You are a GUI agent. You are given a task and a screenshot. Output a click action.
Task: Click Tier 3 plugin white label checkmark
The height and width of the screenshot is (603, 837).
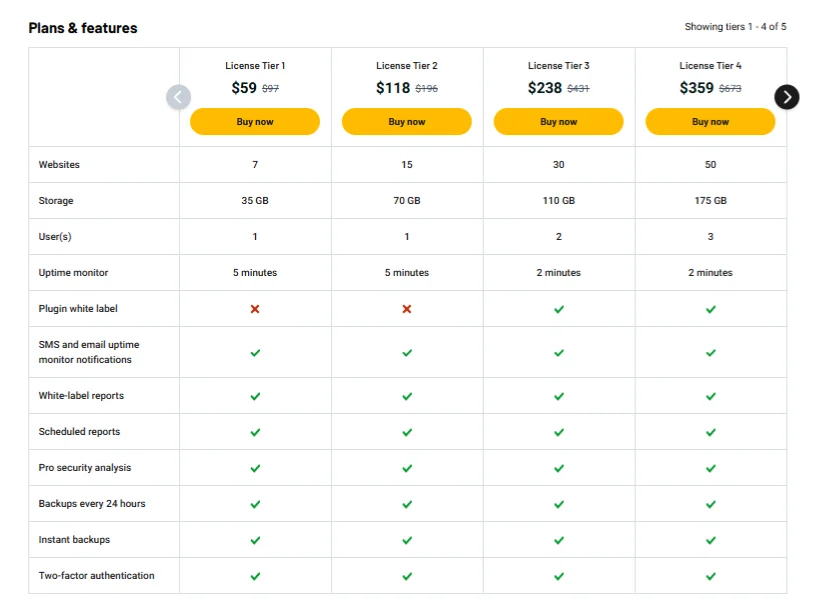pos(559,309)
